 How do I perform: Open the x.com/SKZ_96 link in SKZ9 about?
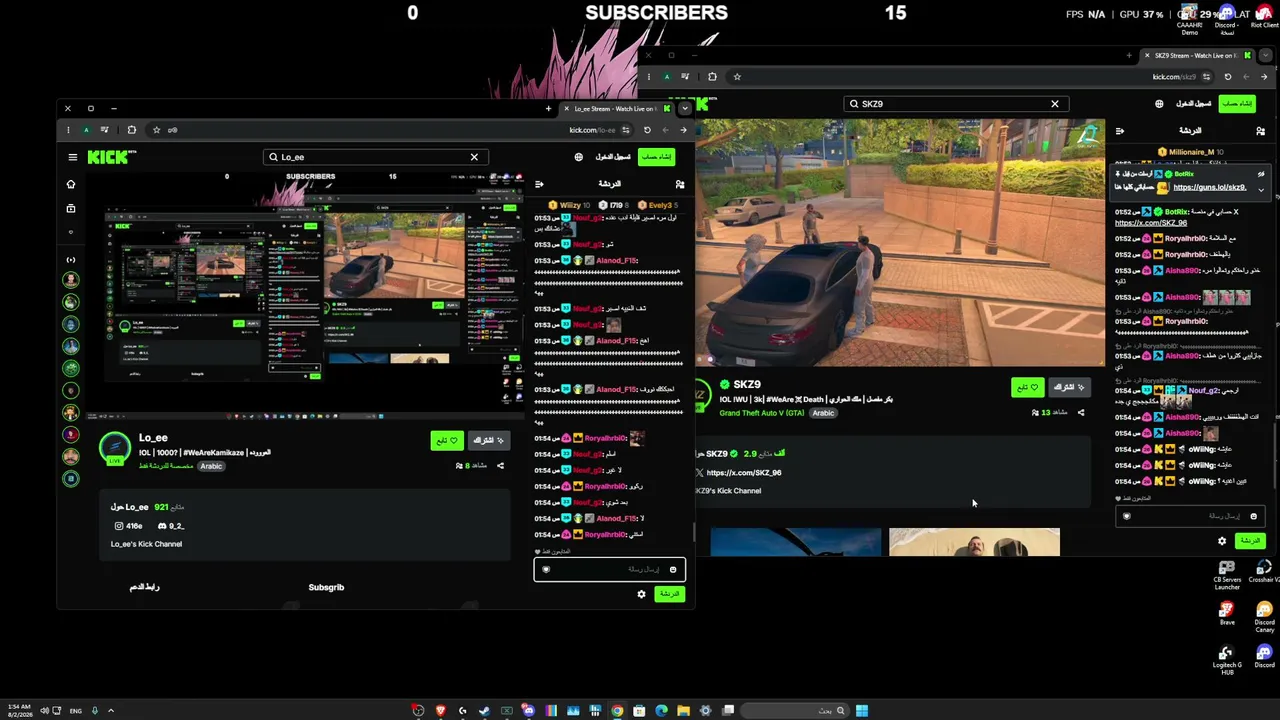tap(744, 473)
